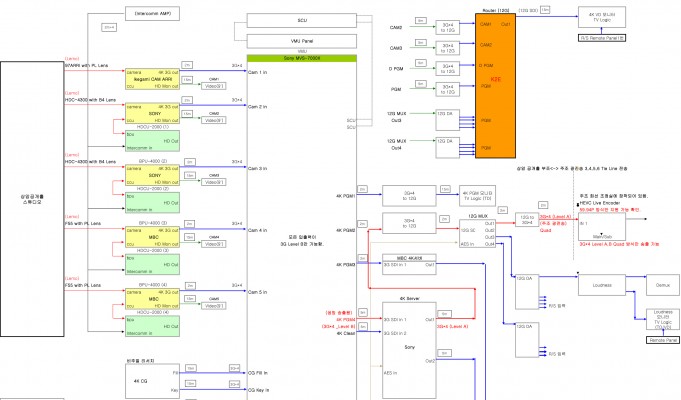681x400 pixels.
Task: Click the Video(9') box under CAM5
Action: coord(214,306)
